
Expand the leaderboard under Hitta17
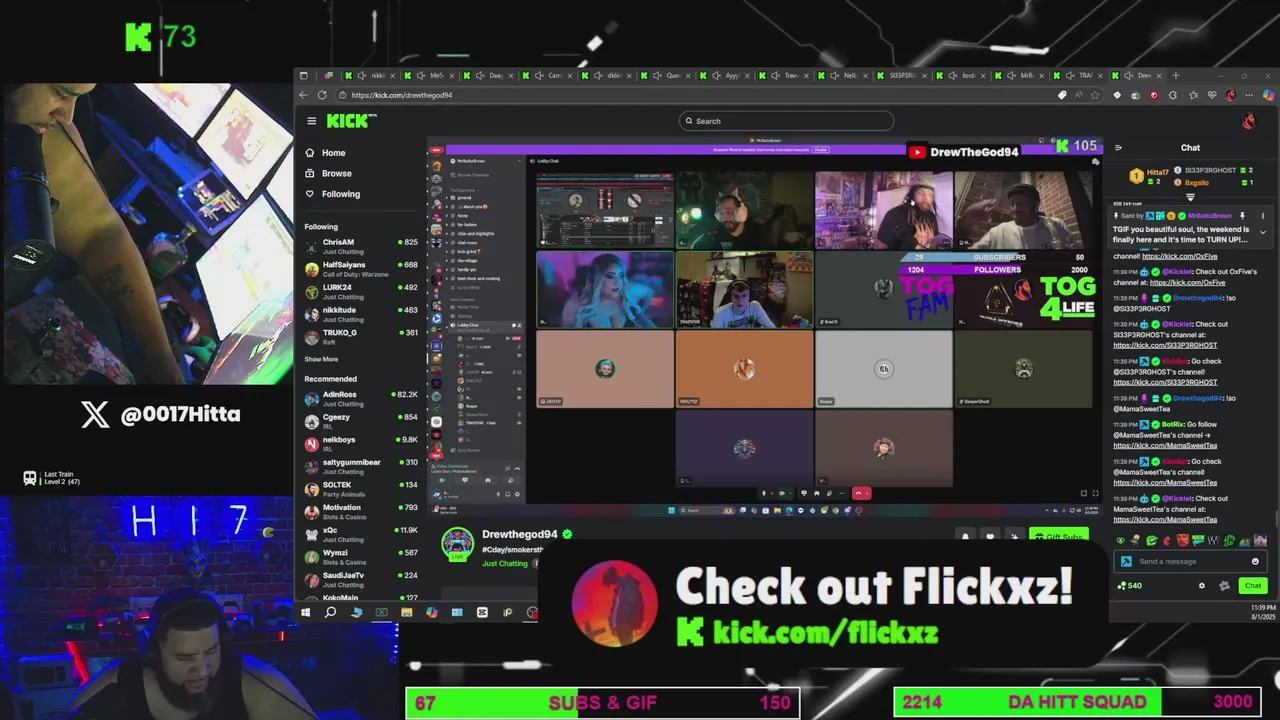[1190, 197]
